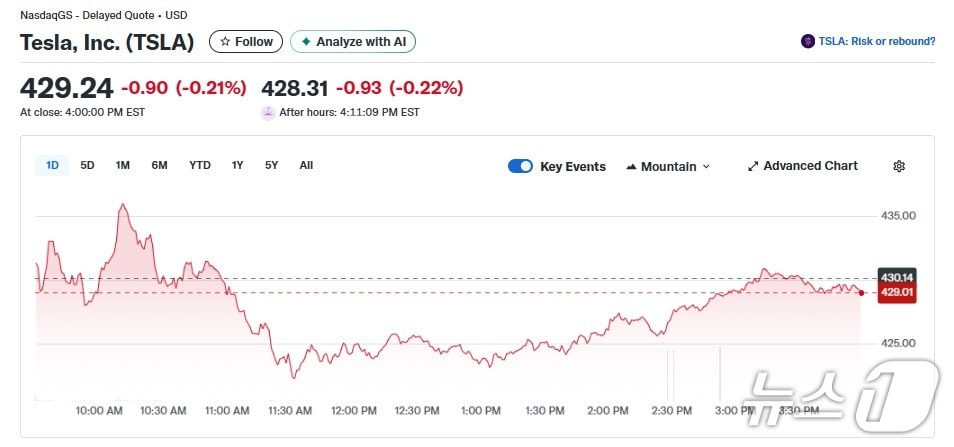Image resolution: width=954 pixels, height=447 pixels.
Task: Select the 1Y time range
Action: (x=238, y=165)
